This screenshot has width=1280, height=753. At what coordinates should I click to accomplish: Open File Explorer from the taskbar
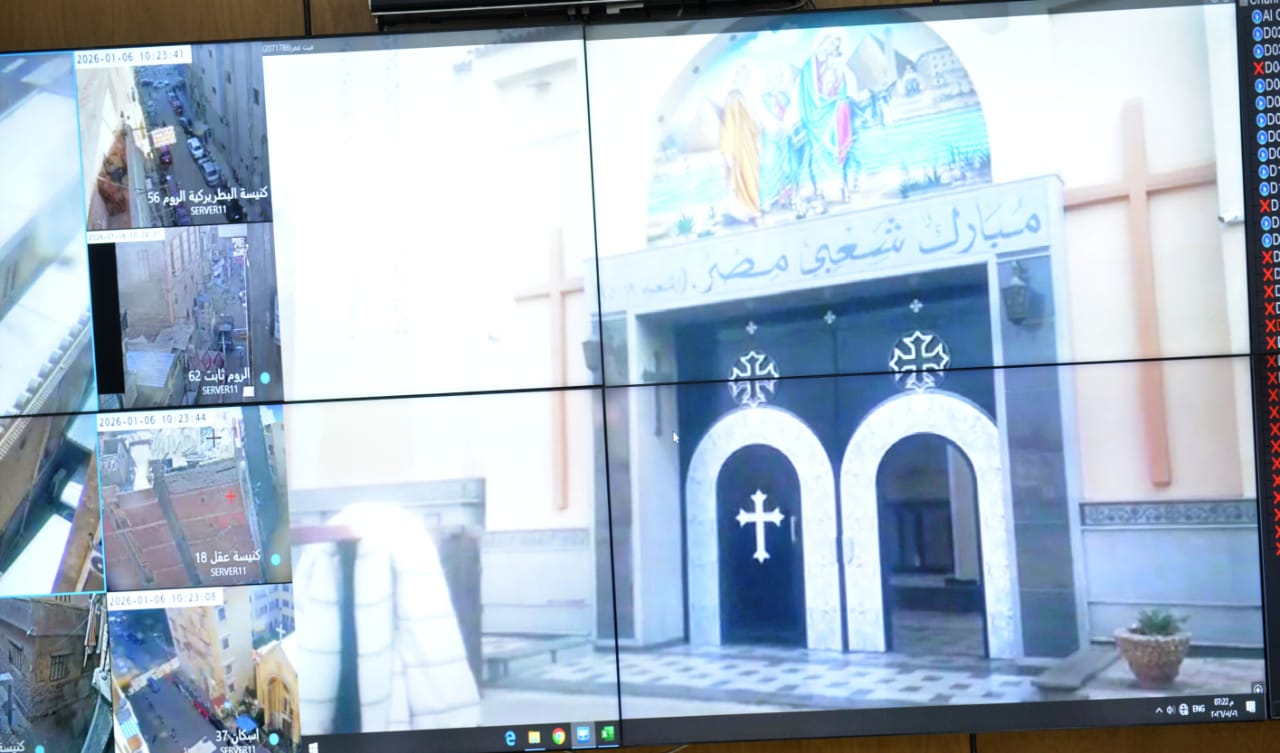pos(534,737)
